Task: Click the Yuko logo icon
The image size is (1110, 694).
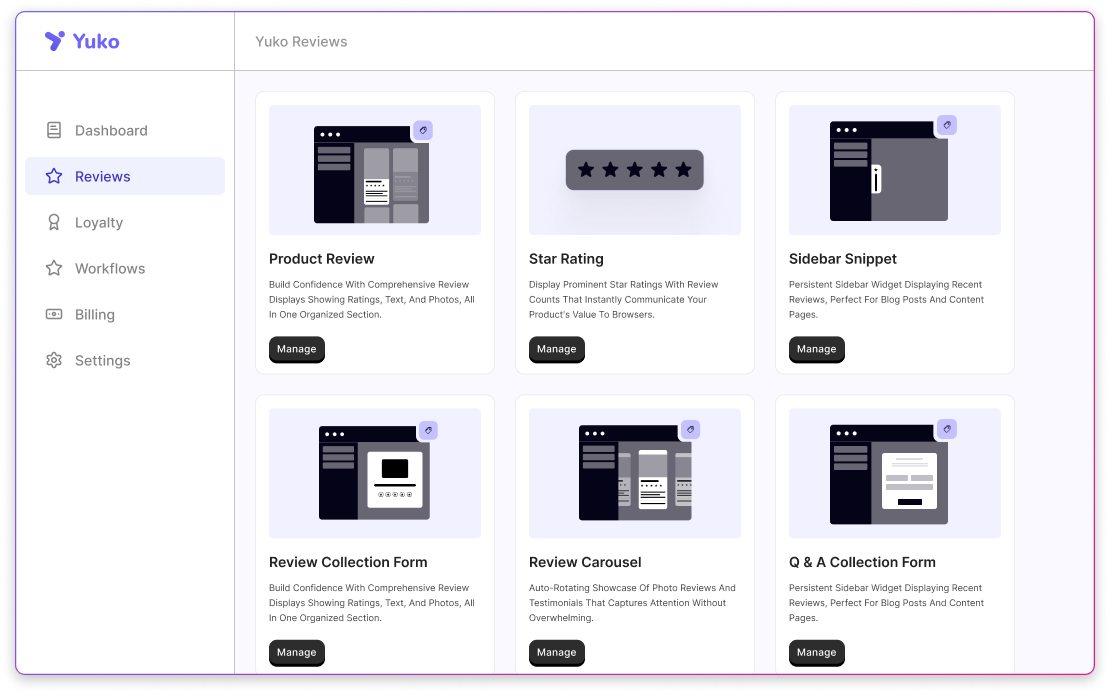Action: [x=53, y=41]
